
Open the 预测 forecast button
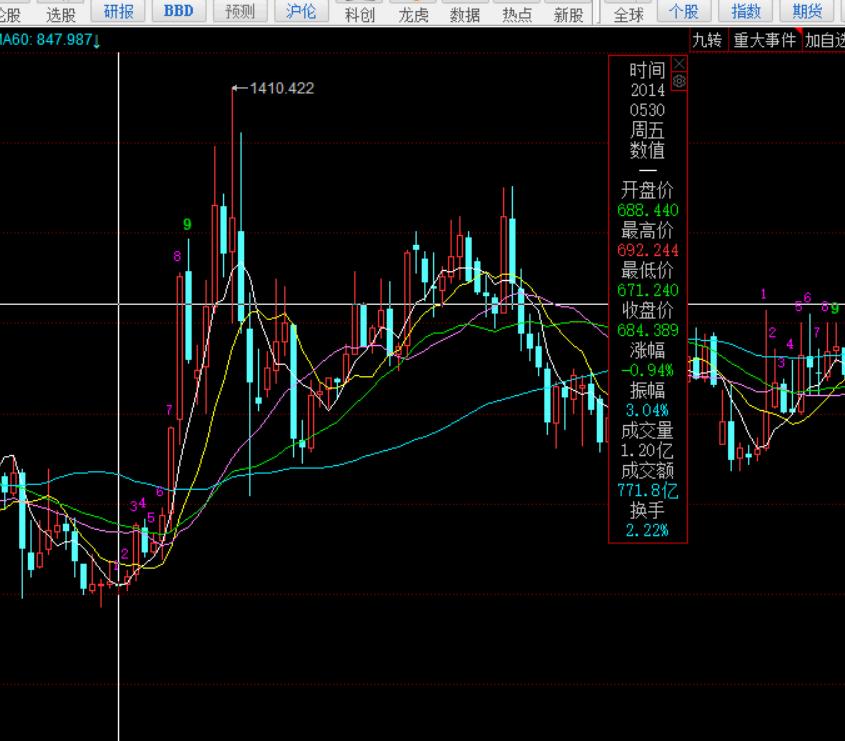[240, 12]
